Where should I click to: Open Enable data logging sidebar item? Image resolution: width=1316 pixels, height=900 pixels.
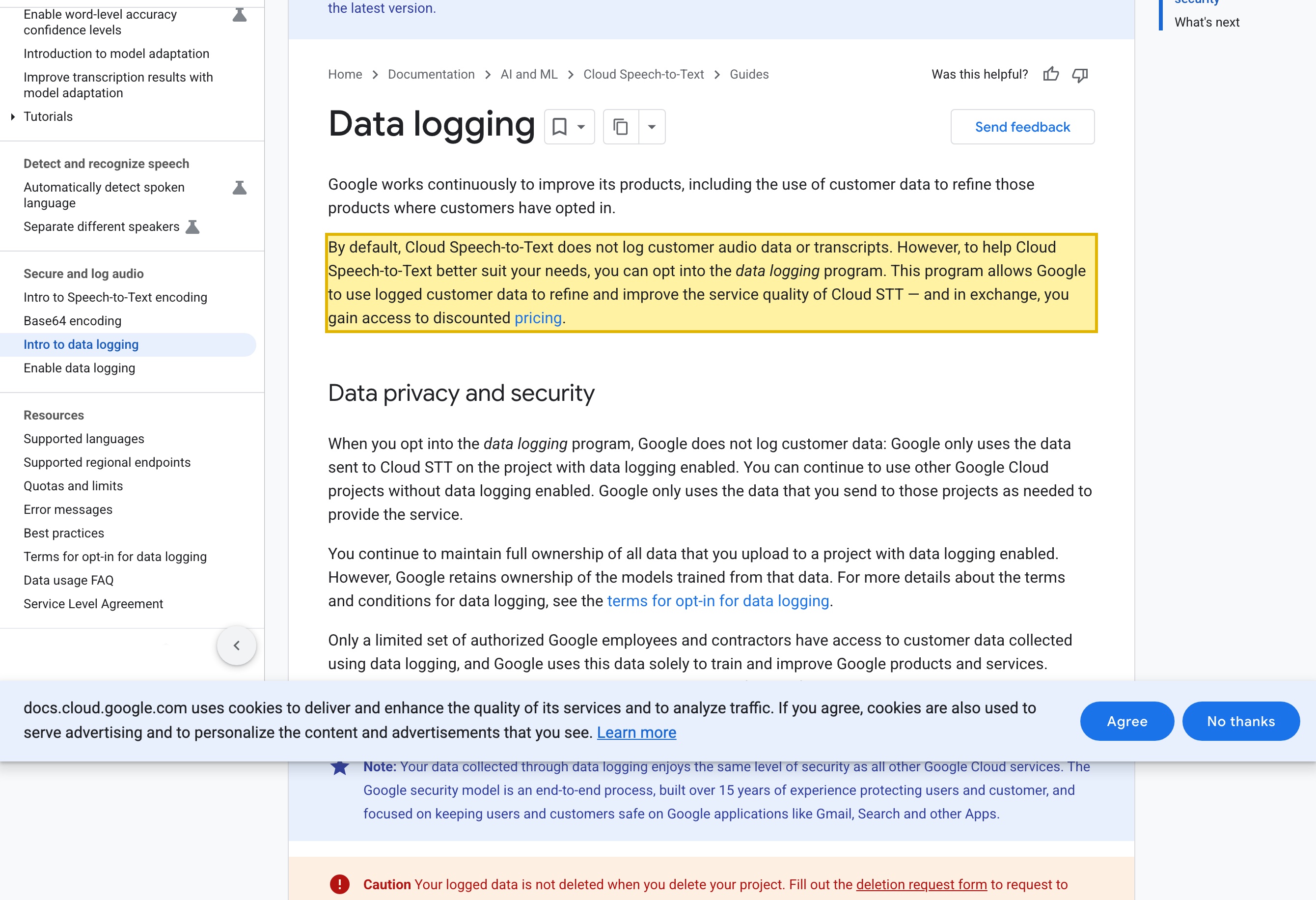(x=79, y=368)
